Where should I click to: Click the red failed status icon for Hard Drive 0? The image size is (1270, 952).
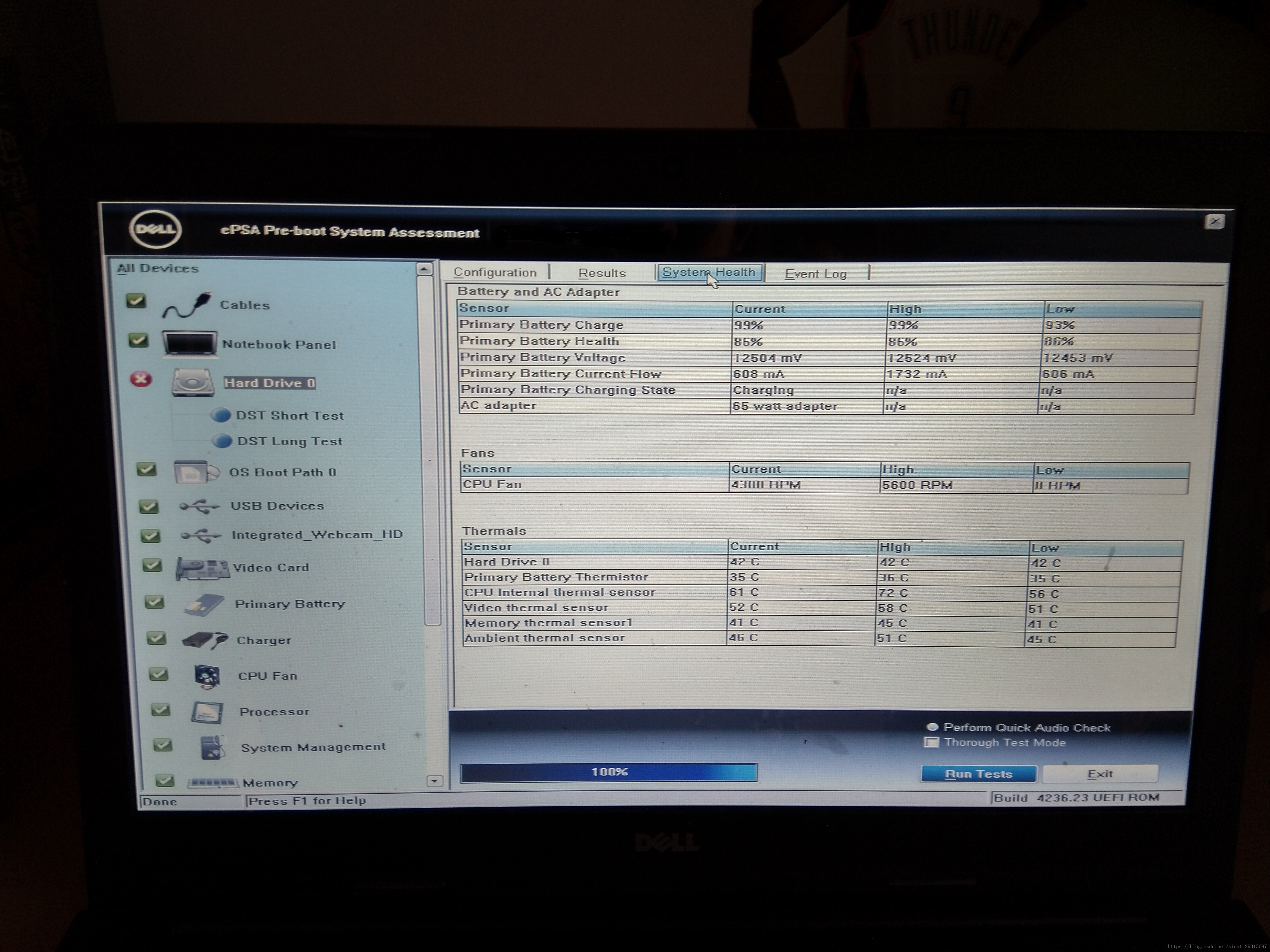point(141,379)
